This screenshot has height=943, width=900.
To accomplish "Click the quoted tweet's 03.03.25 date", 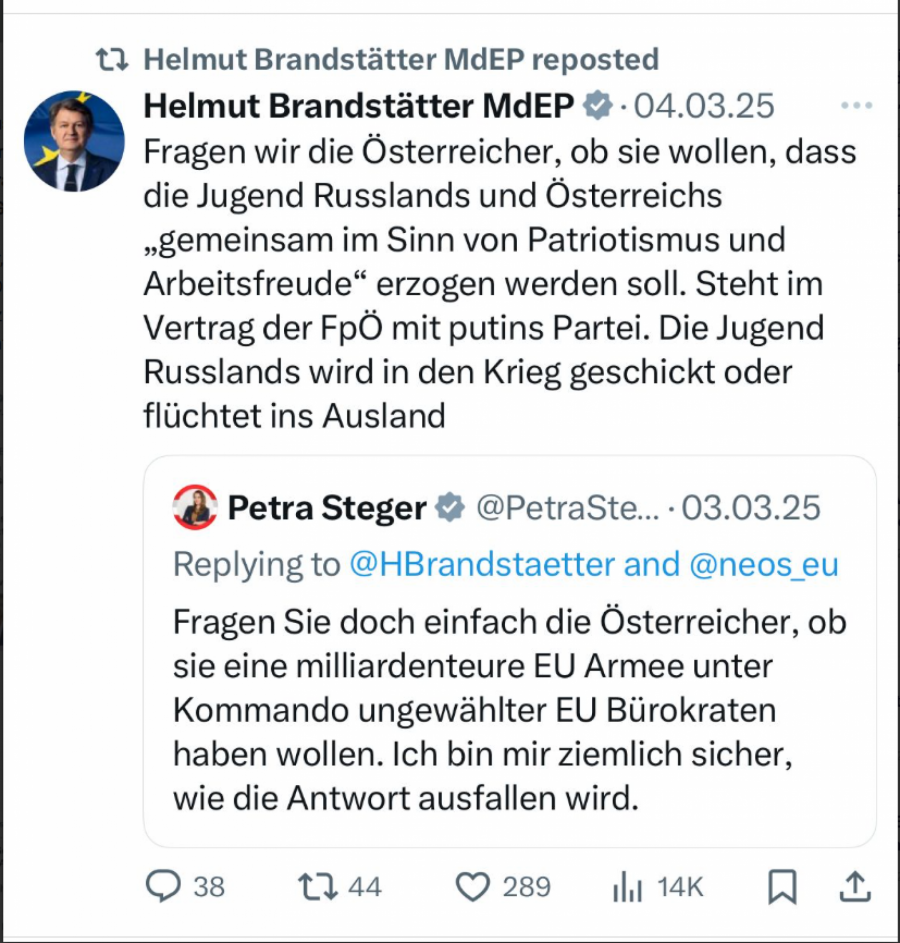I will (x=751, y=508).
